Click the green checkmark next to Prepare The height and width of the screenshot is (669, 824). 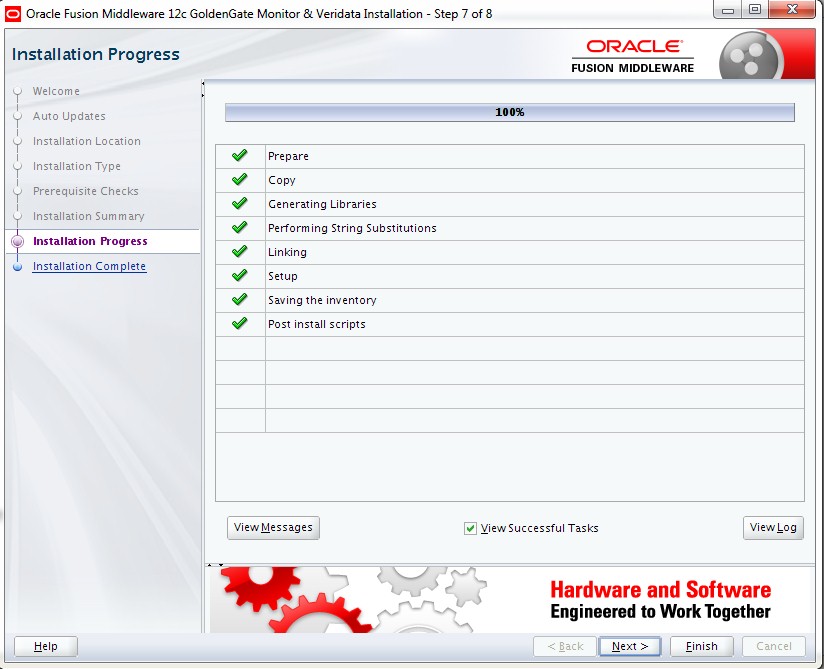coord(240,156)
